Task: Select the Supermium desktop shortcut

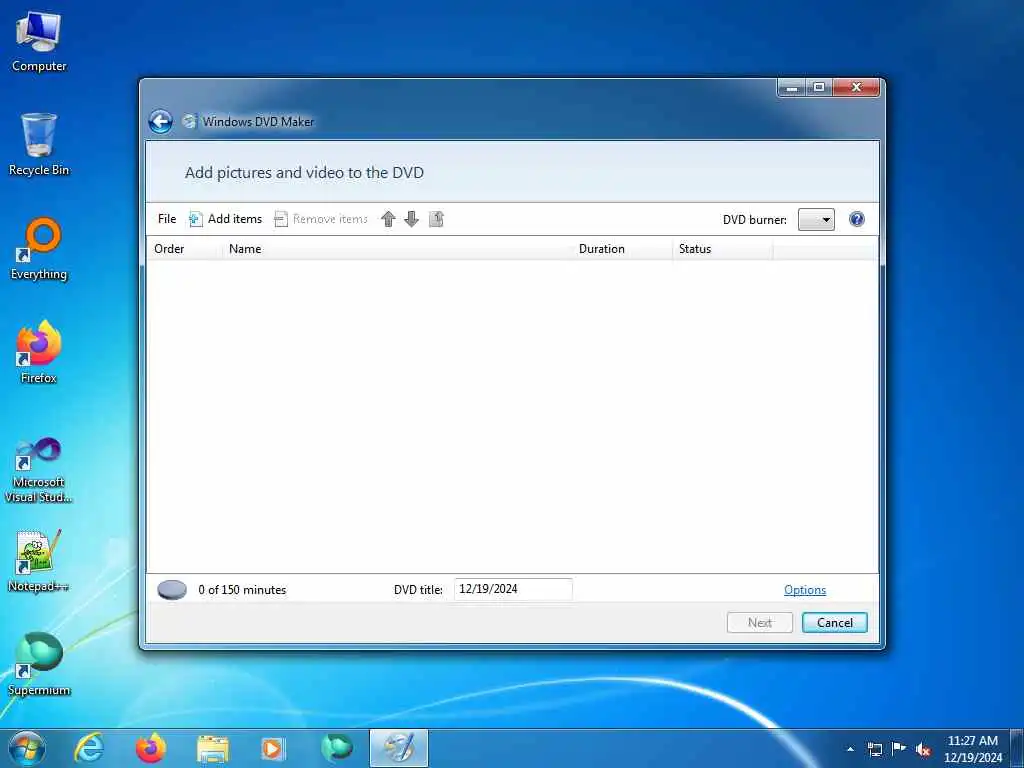Action: [x=39, y=664]
